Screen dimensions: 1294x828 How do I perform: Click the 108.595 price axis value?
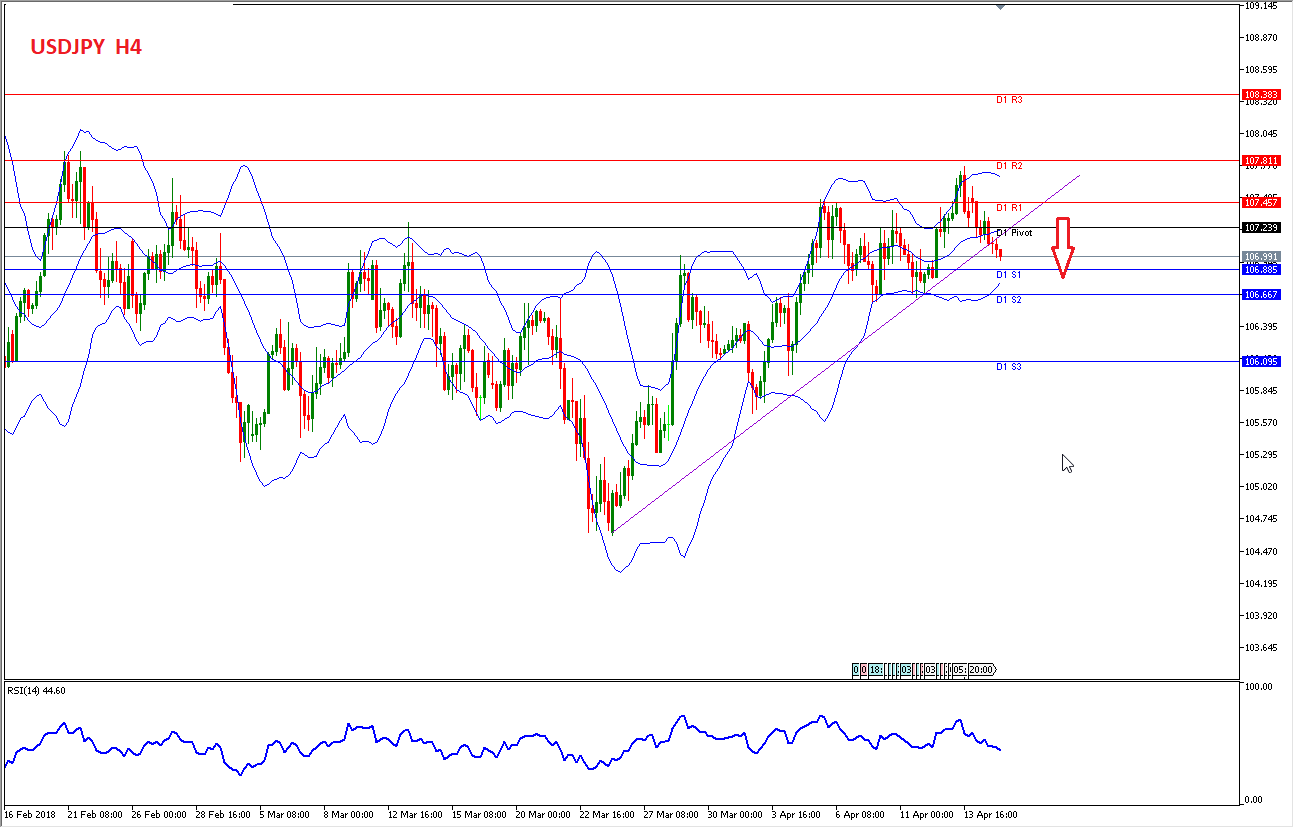1261,70
